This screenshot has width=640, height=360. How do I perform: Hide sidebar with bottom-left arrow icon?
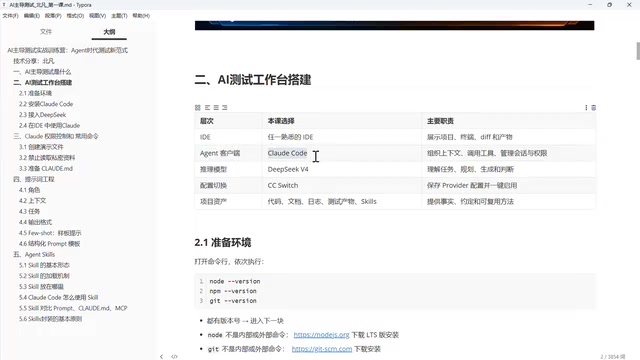162,357
